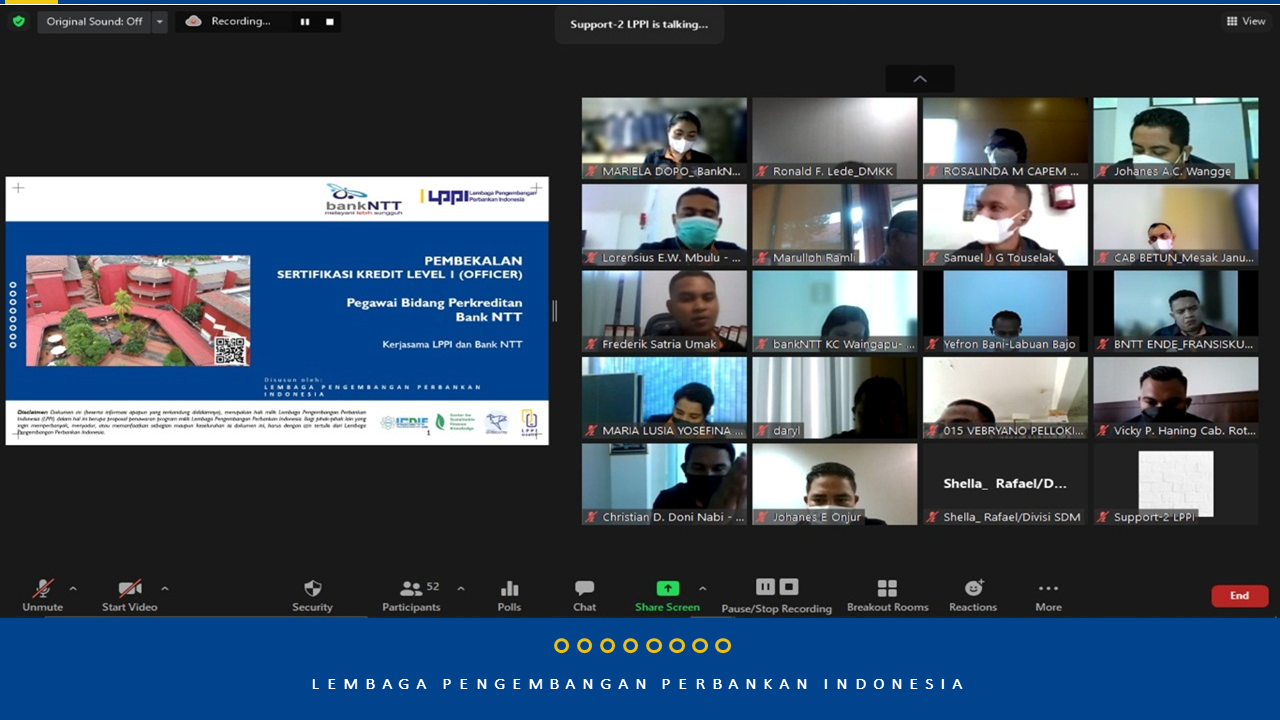Unmute the microphone

(x=42, y=595)
